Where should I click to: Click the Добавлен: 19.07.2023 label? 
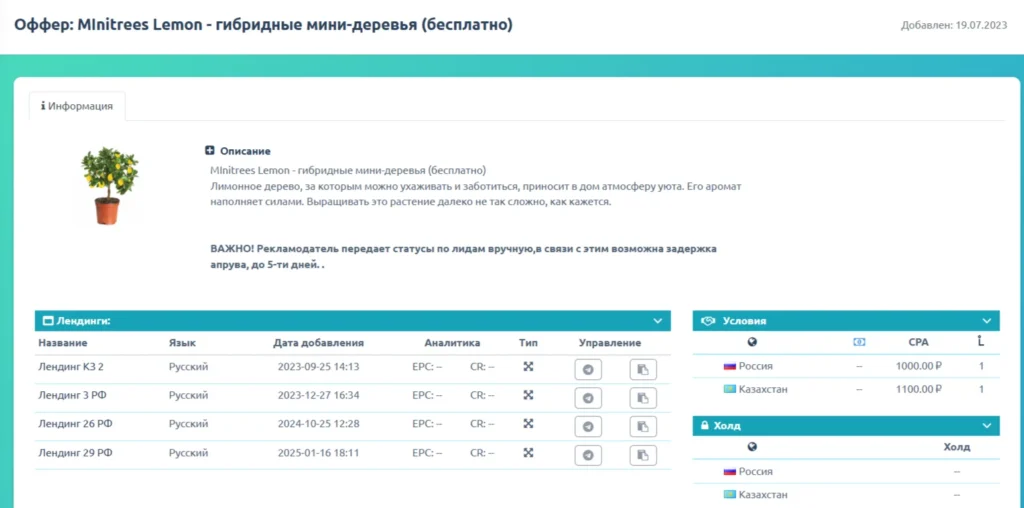click(x=955, y=26)
